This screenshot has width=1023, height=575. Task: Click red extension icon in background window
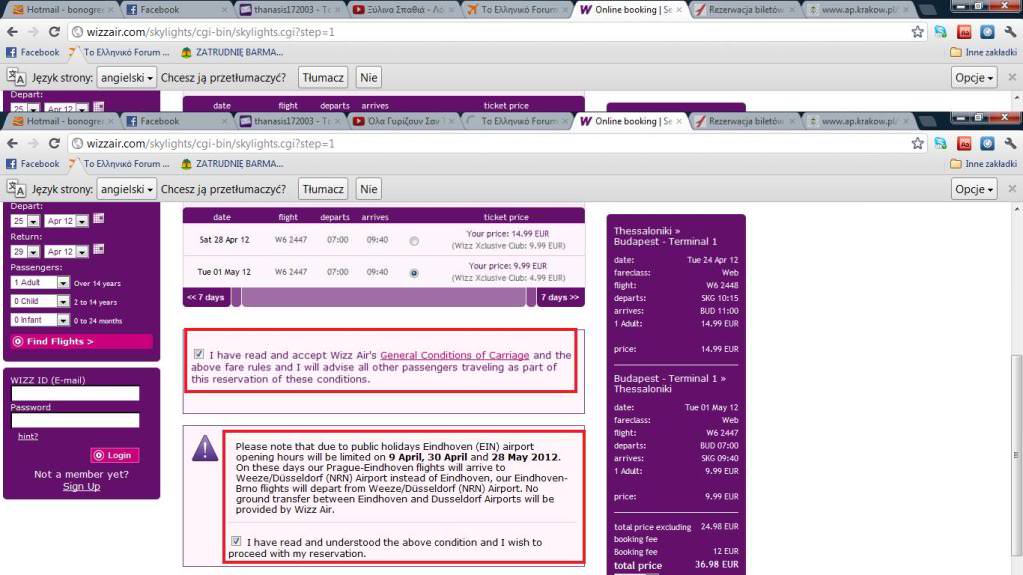point(964,31)
